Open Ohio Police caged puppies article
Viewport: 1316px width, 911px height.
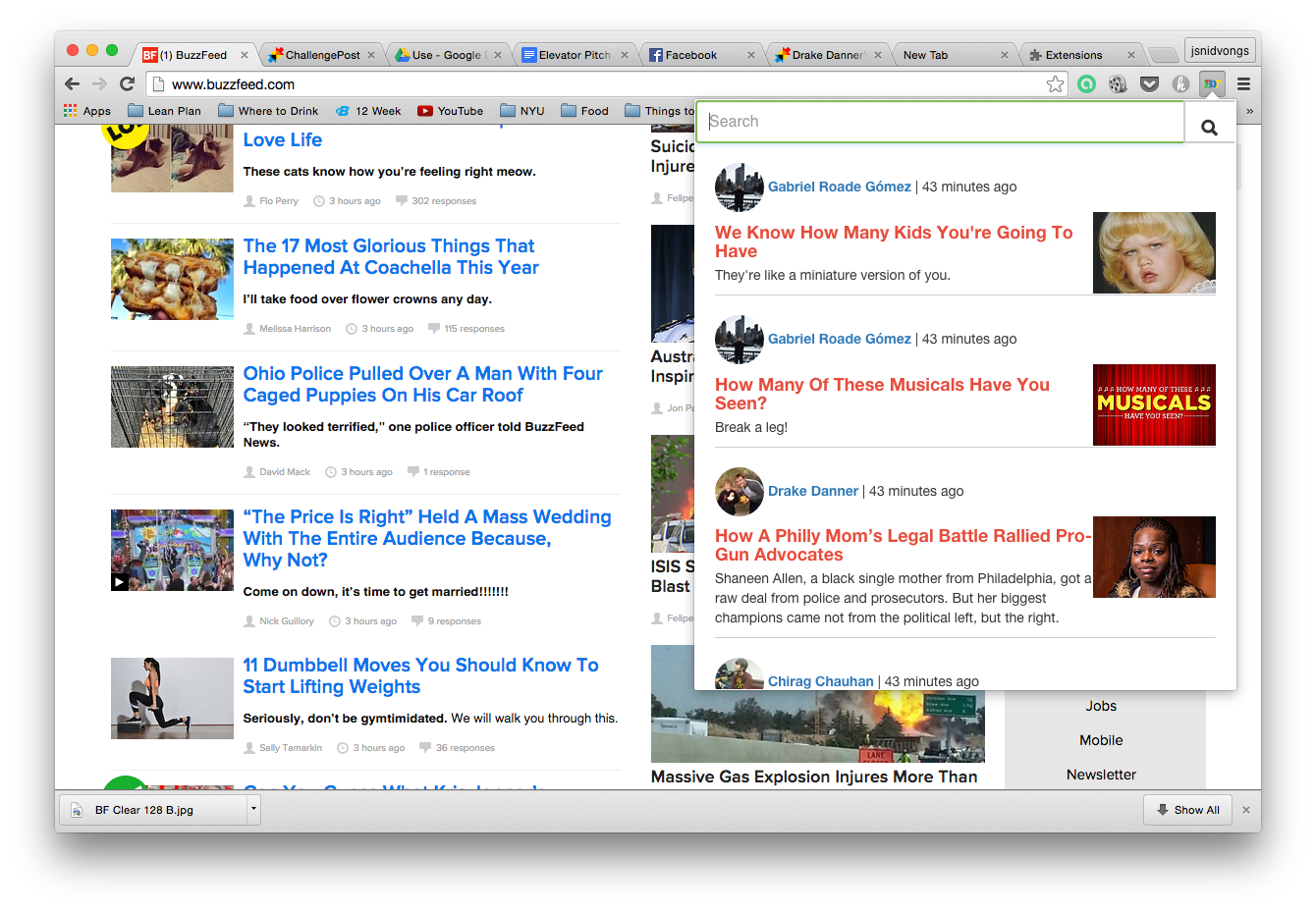coord(422,385)
